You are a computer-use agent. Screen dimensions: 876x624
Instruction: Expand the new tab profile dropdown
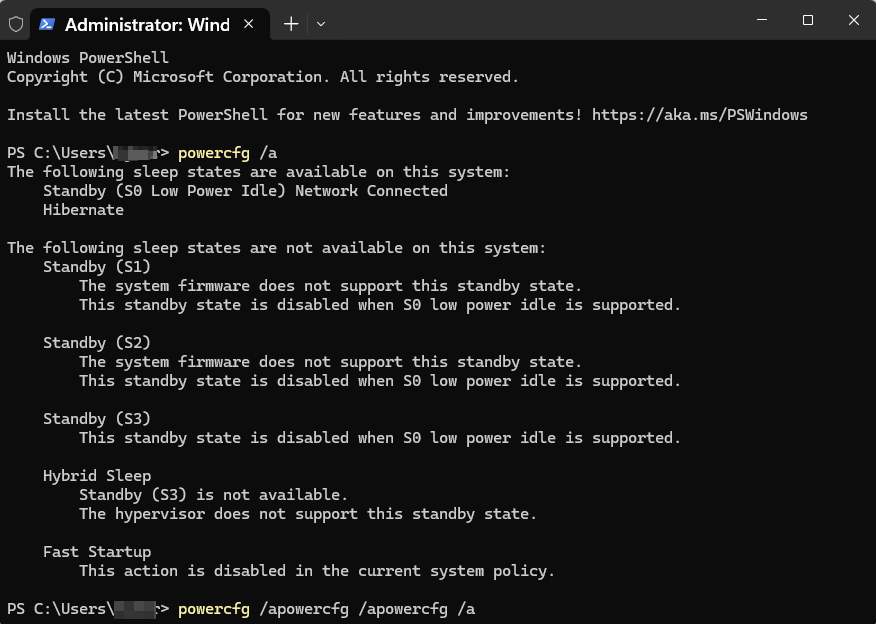click(321, 24)
